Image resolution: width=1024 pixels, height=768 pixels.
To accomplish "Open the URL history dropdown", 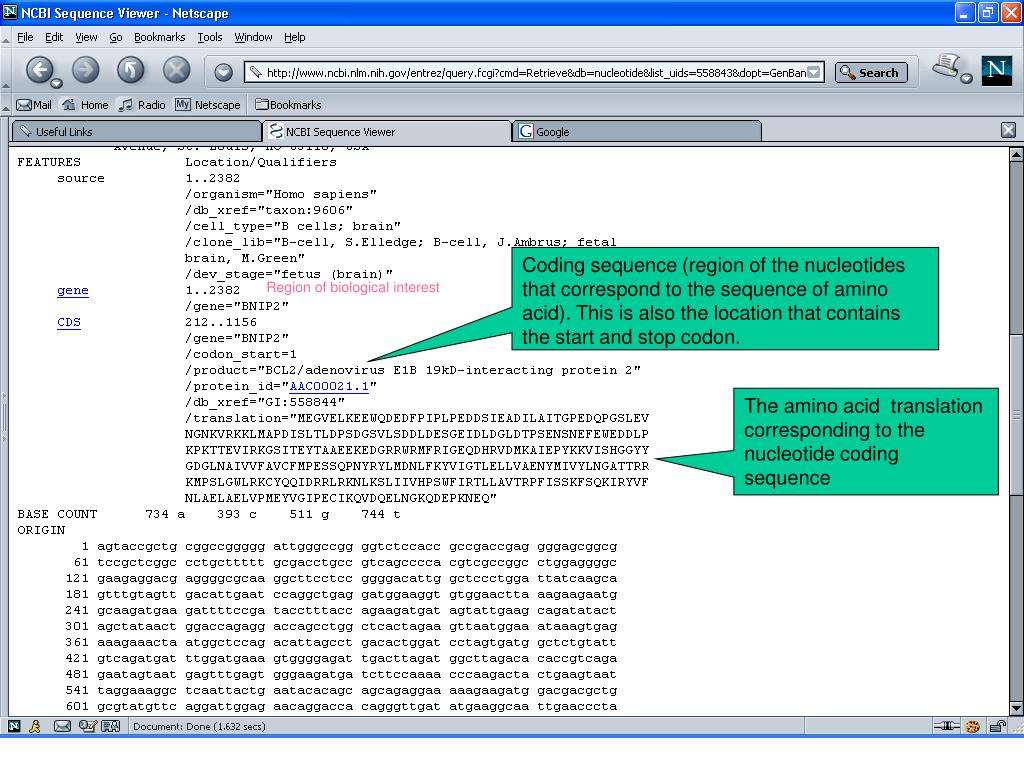I will (x=814, y=72).
